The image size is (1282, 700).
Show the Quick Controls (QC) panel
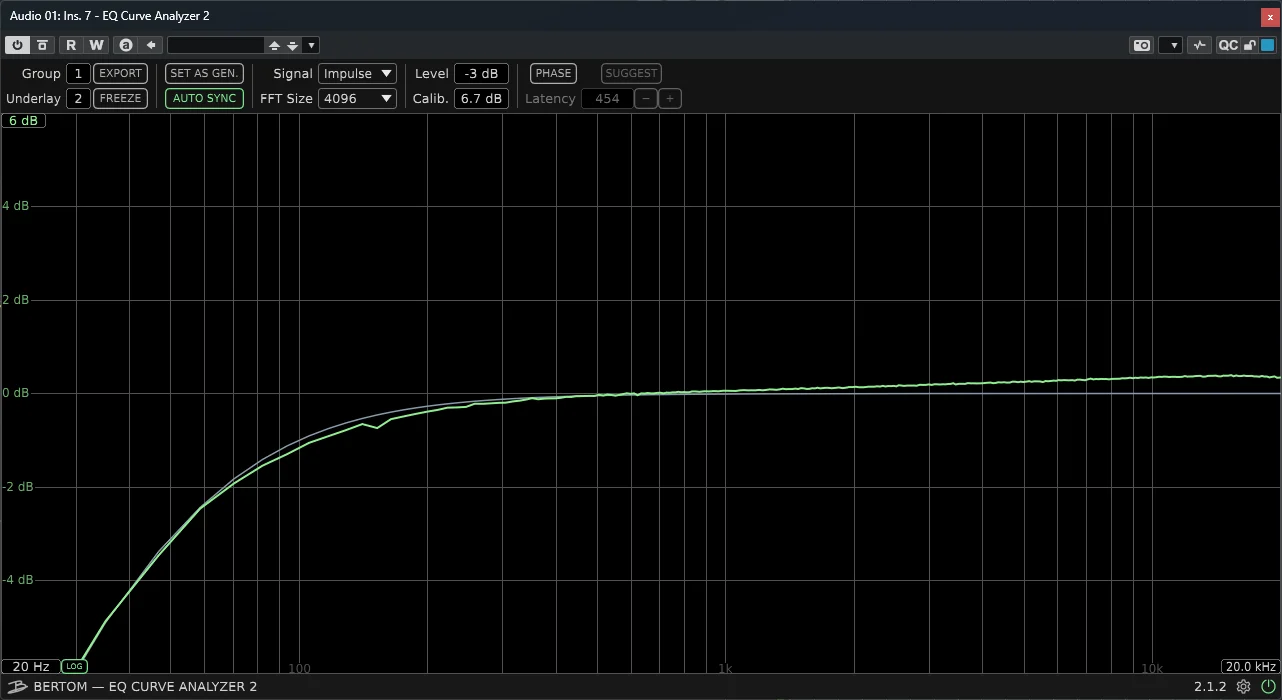1228,45
